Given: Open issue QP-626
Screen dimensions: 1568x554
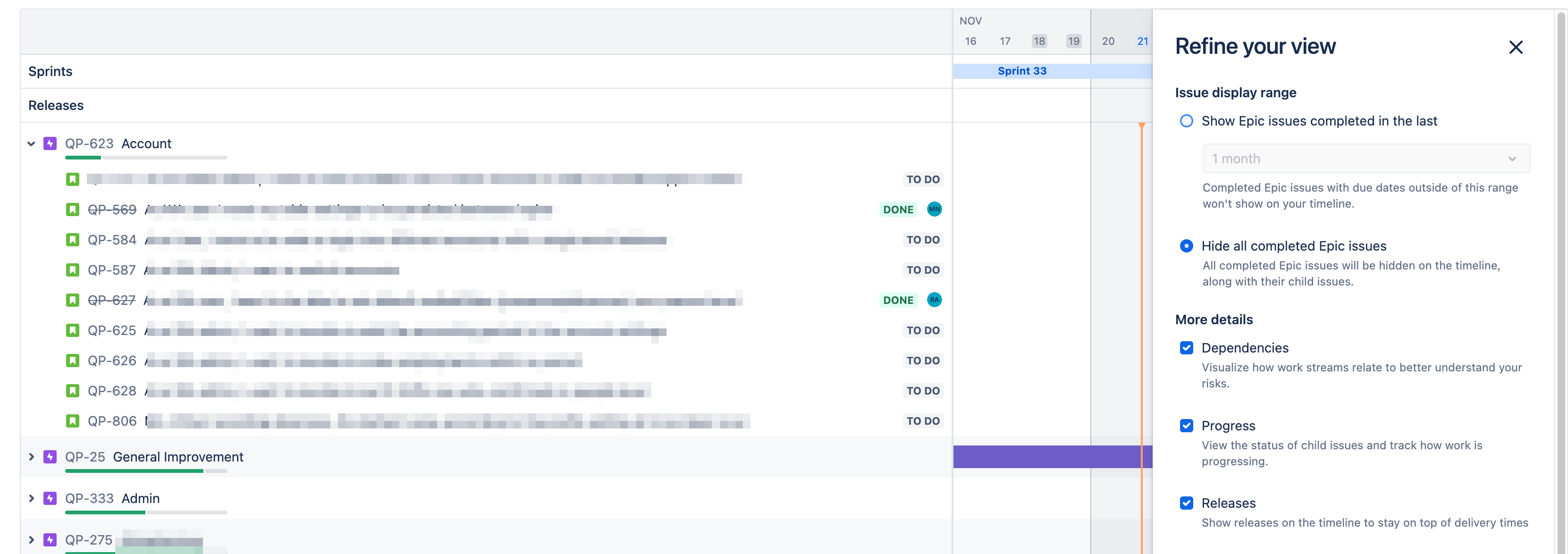Looking at the screenshot, I should 112,361.
